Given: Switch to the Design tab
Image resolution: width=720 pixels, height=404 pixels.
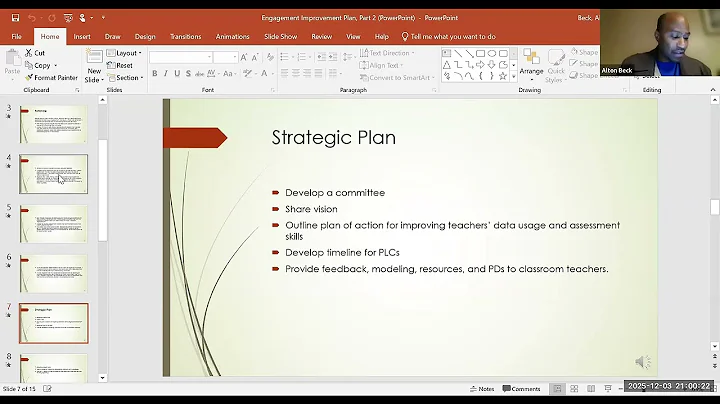Looking at the screenshot, I should 145,37.
